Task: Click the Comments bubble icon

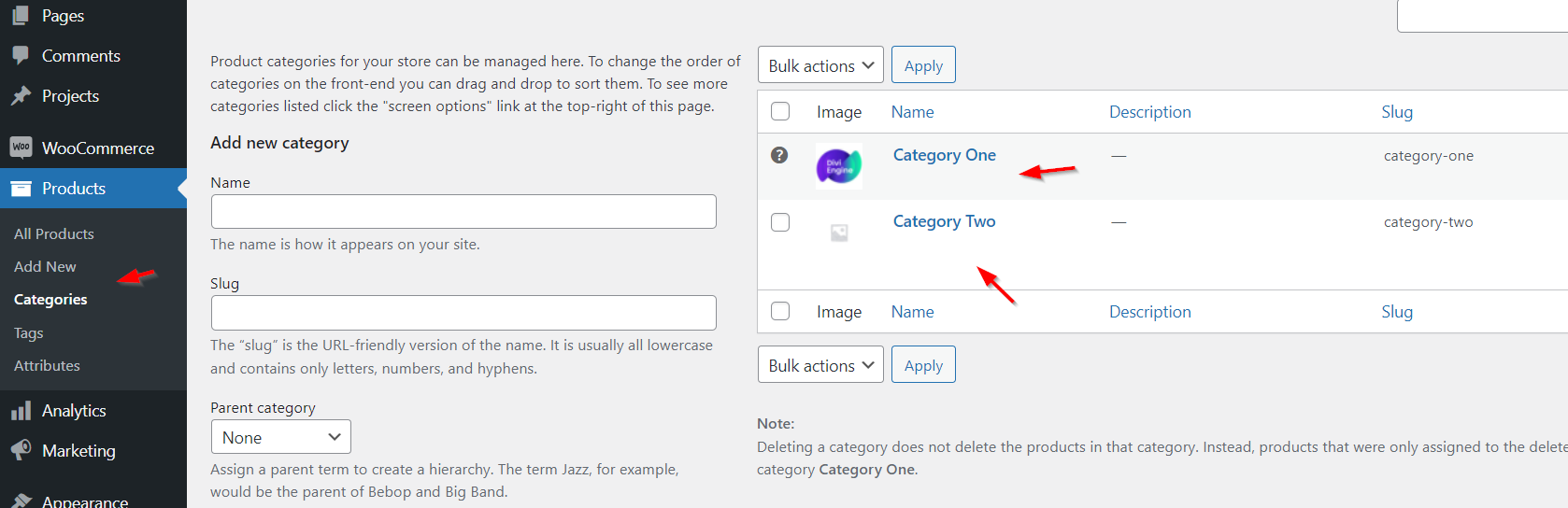Action: coord(21,55)
